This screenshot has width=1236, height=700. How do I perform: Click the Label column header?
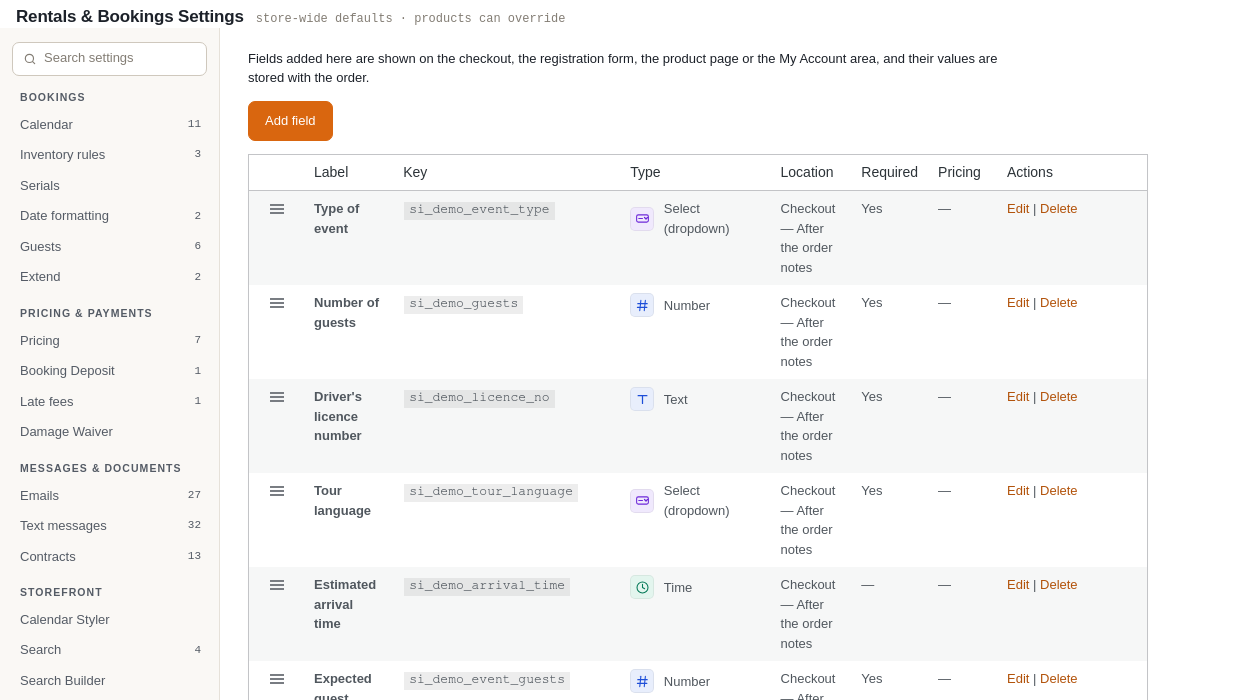[x=331, y=172]
